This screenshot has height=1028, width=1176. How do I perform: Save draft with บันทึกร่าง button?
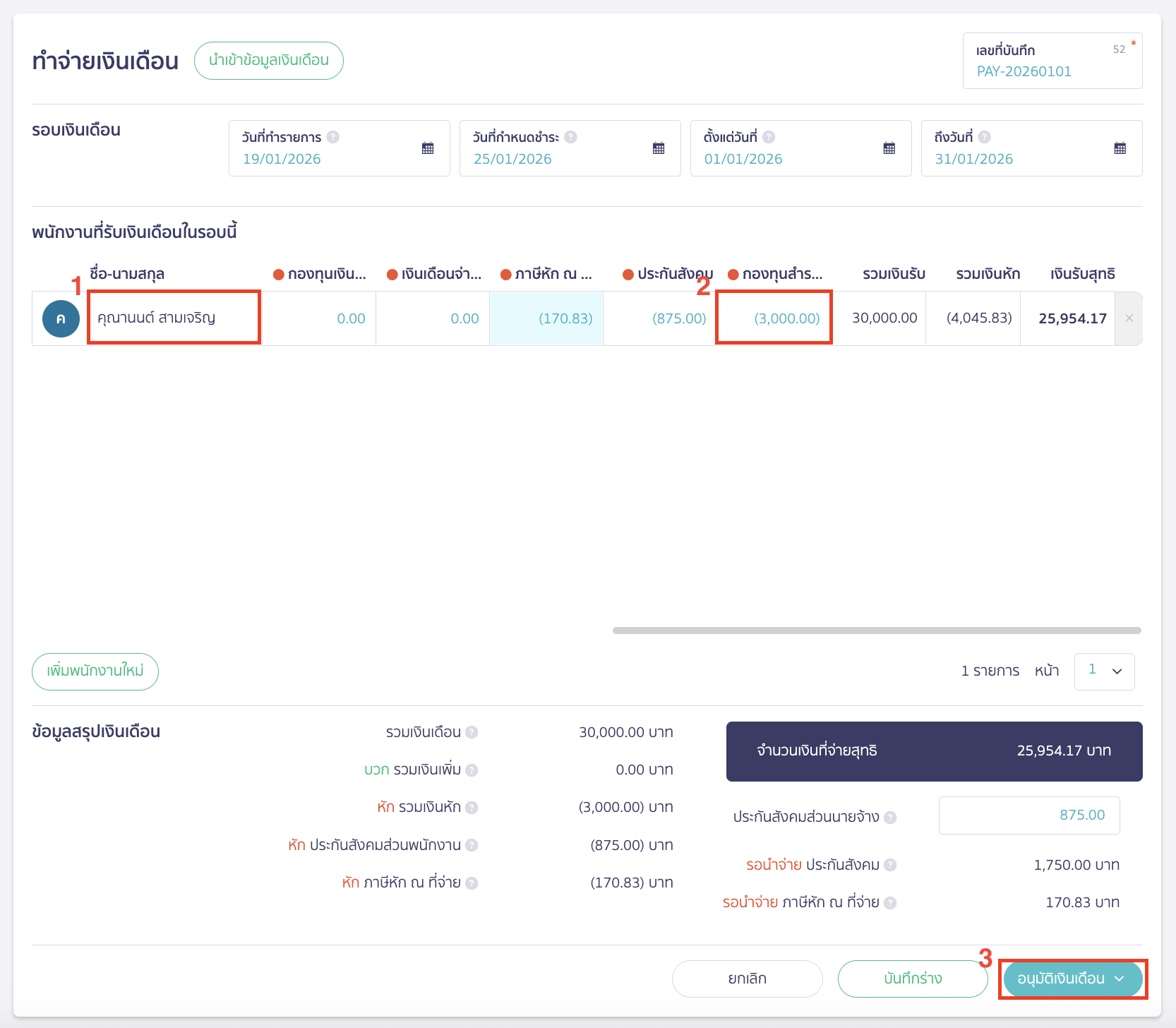click(x=912, y=979)
